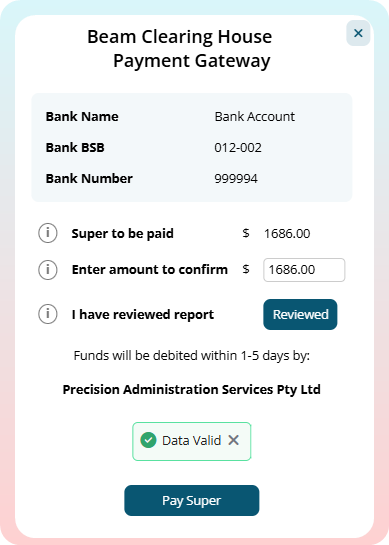Click the I have reviewed report label
This screenshot has width=389, height=545.
tap(143, 315)
